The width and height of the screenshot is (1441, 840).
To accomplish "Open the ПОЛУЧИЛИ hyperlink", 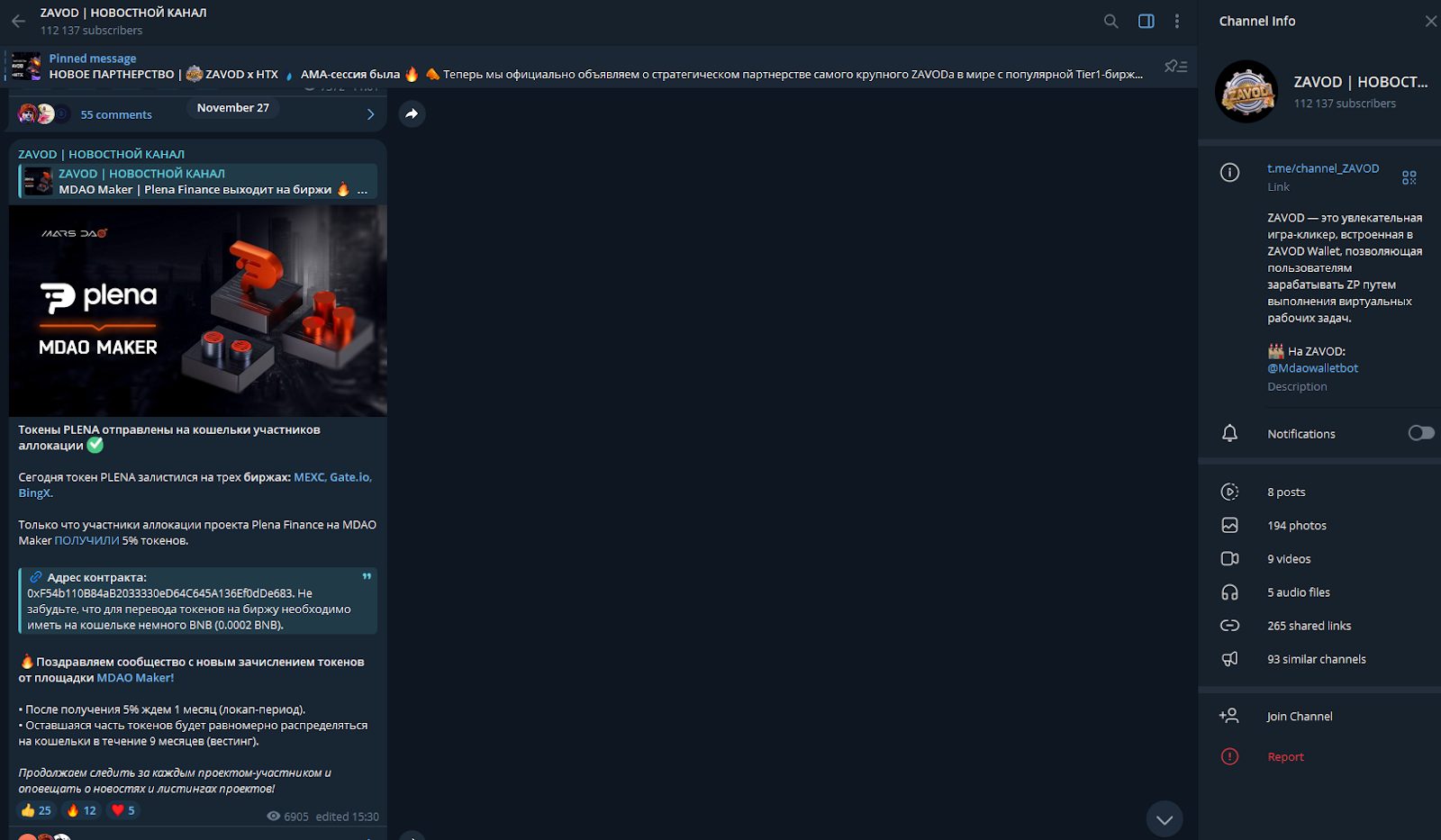I will pos(86,540).
